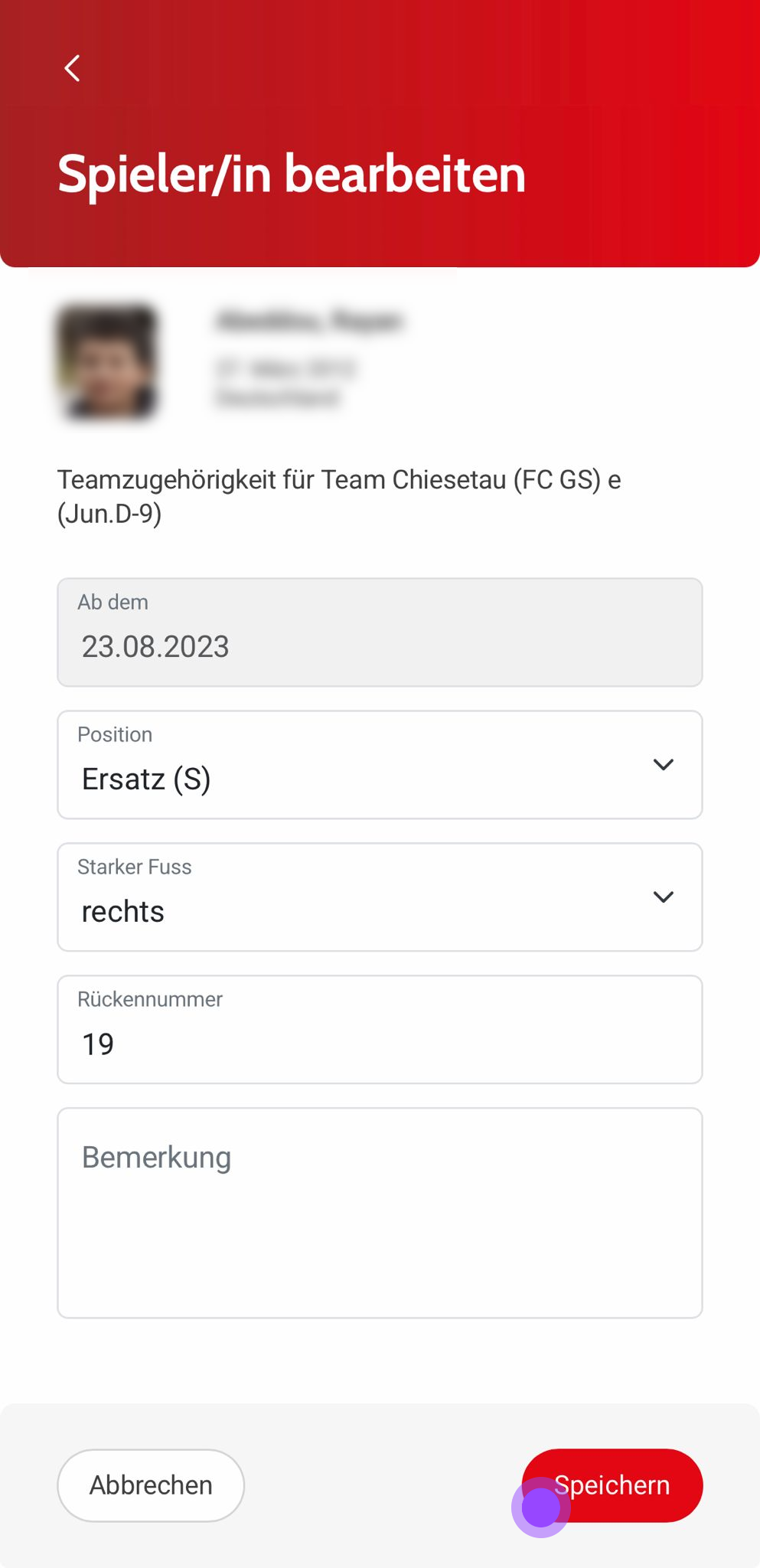Click the player profile photo
The height and width of the screenshot is (1568, 760).
107,361
